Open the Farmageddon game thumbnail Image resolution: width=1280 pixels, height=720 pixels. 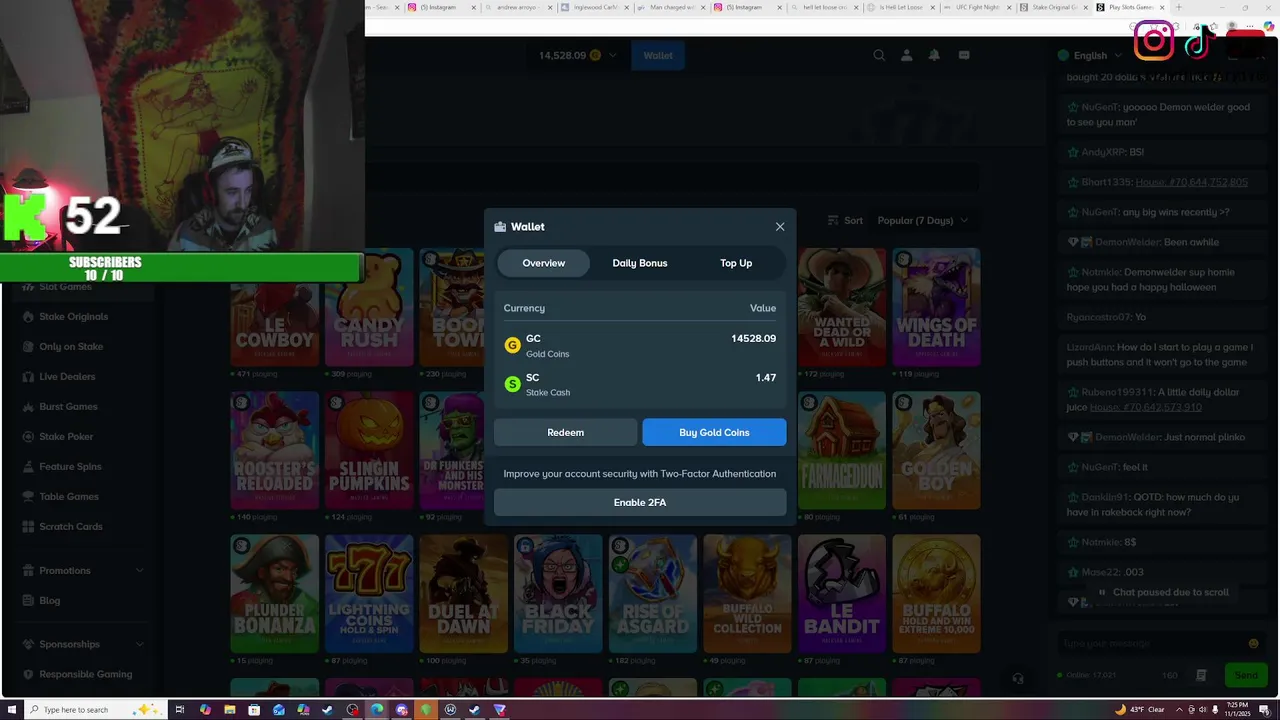coord(842,450)
